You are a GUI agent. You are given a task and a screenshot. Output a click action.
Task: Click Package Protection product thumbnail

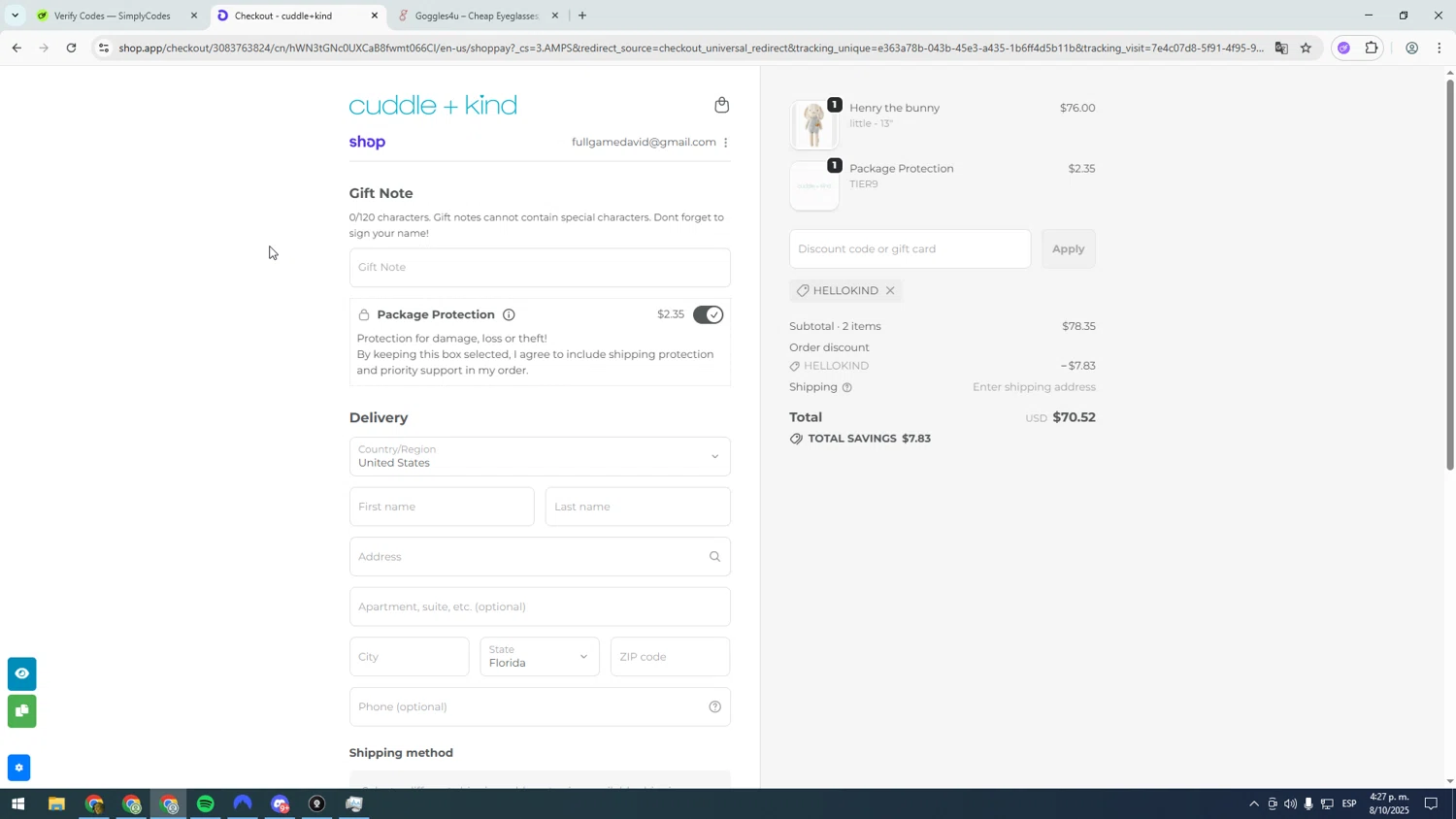click(x=814, y=186)
